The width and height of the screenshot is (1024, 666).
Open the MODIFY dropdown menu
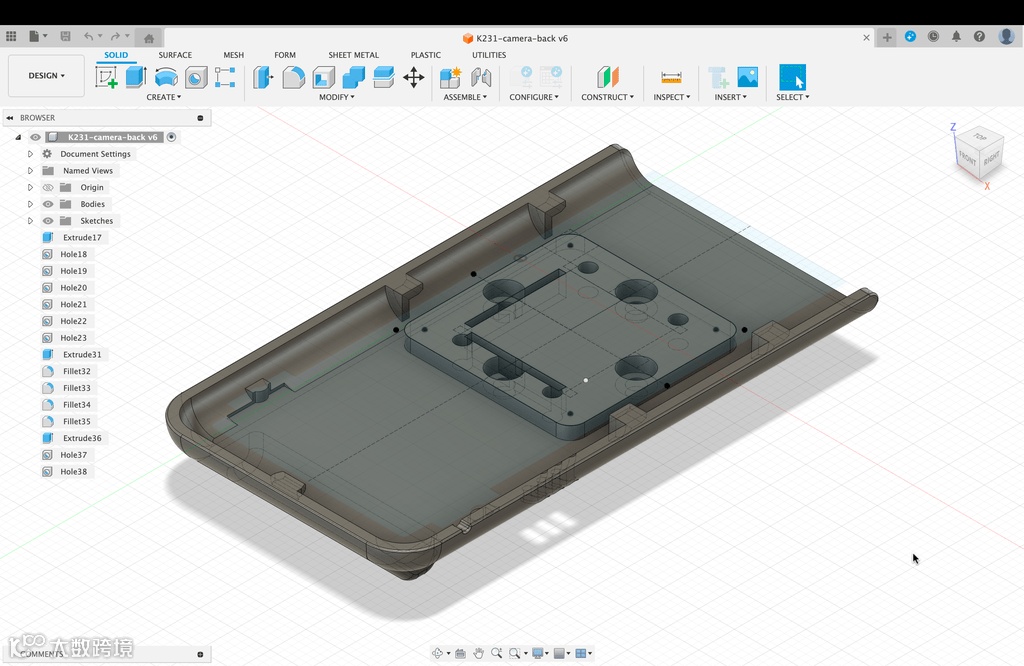pos(336,97)
